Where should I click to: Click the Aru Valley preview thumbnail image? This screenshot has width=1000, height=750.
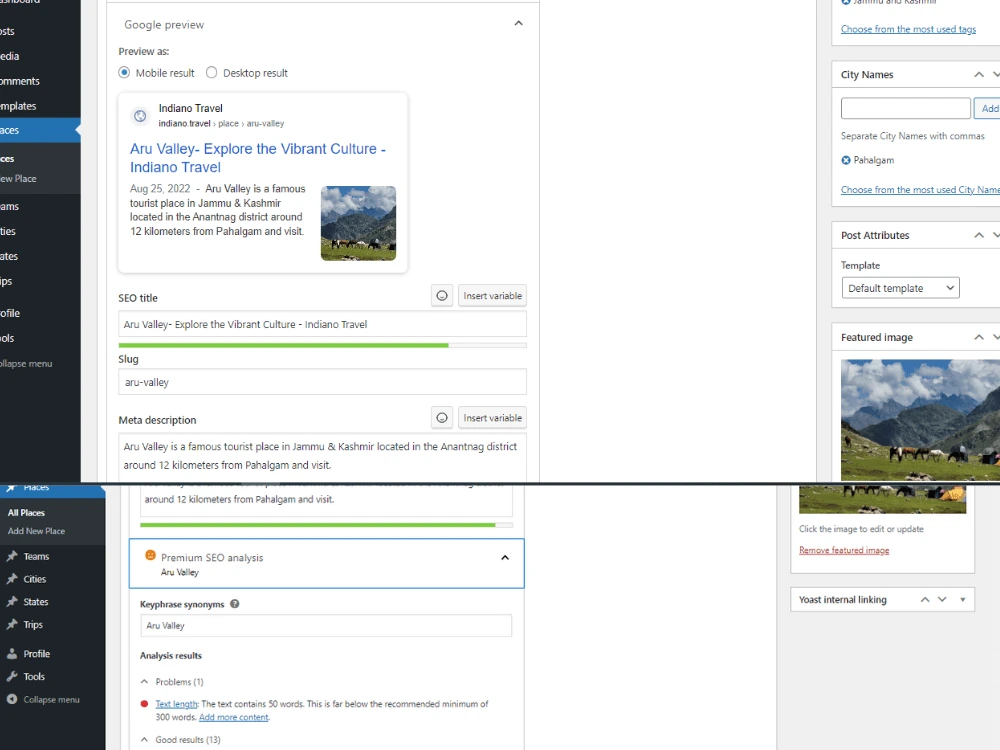358,223
